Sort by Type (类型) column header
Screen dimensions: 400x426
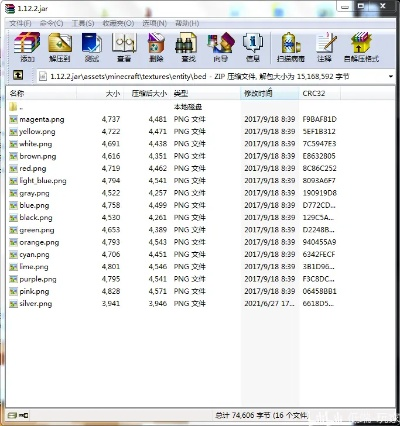[x=205, y=94]
